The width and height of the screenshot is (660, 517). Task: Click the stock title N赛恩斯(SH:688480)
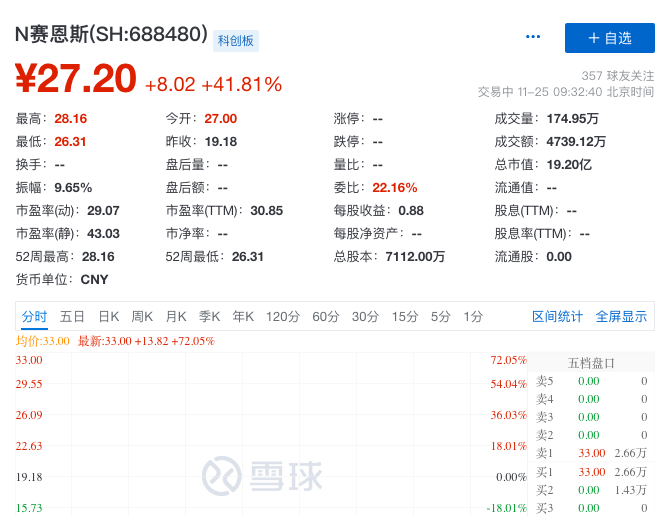(112, 34)
